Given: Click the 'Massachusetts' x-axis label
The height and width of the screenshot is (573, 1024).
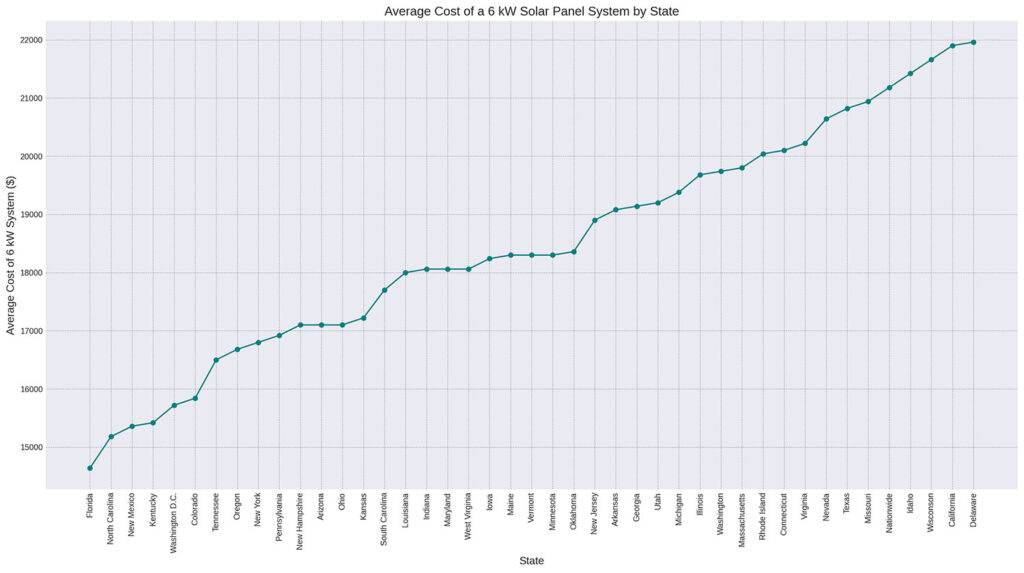Looking at the screenshot, I should 742,520.
